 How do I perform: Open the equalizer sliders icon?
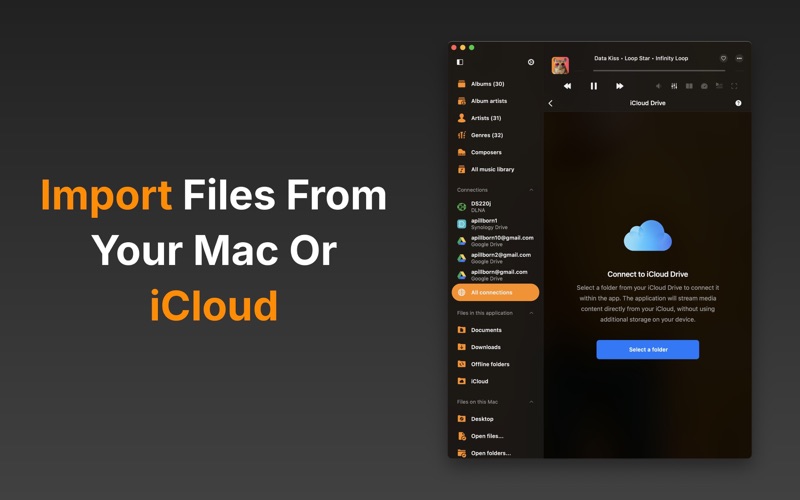click(674, 86)
